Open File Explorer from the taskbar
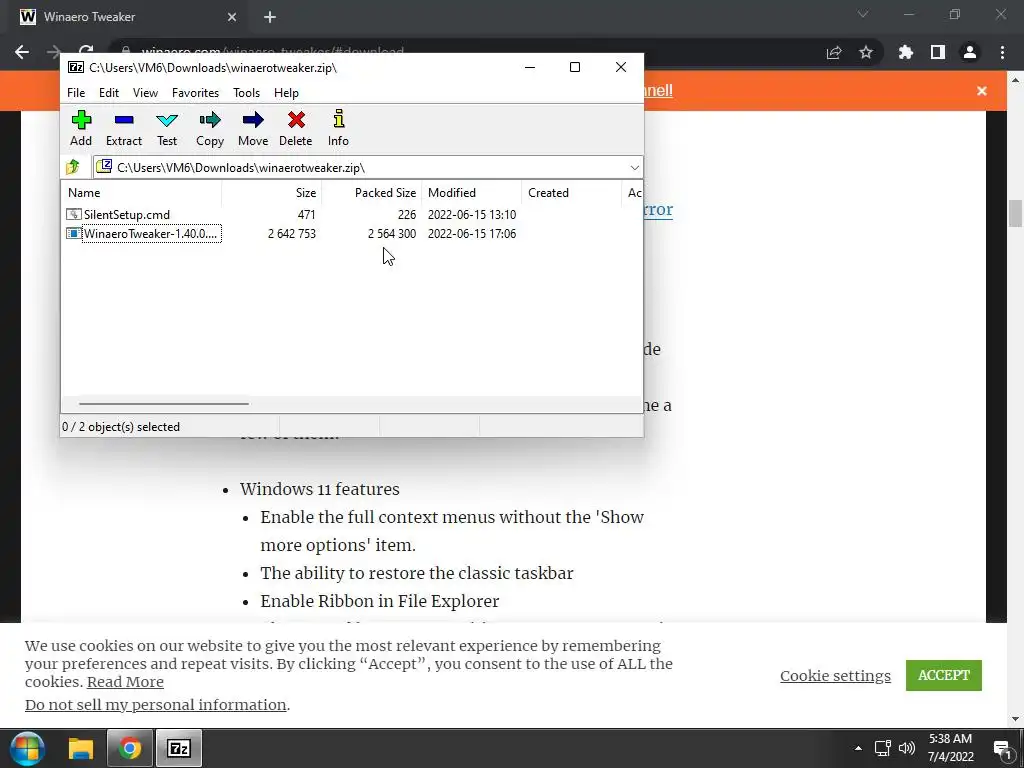 81,748
